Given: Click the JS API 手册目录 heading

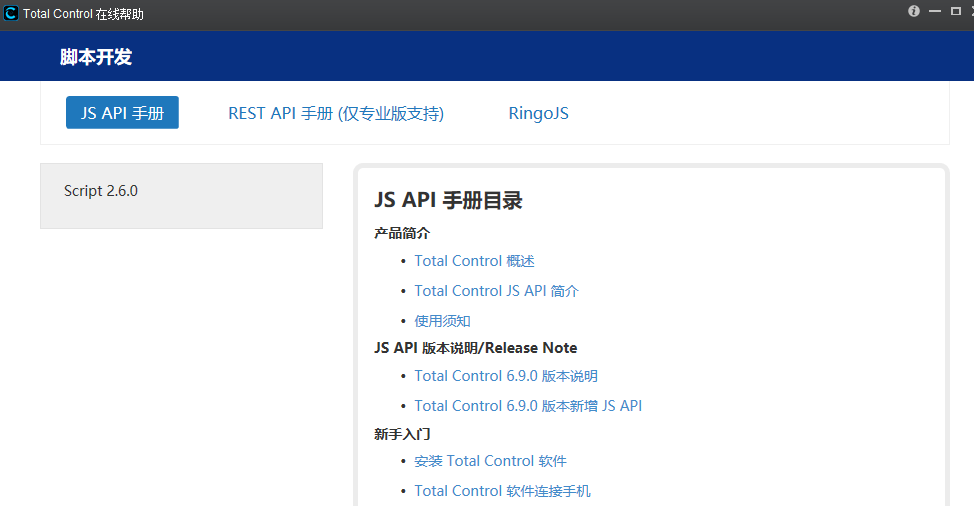Looking at the screenshot, I should pyautogui.click(x=448, y=200).
